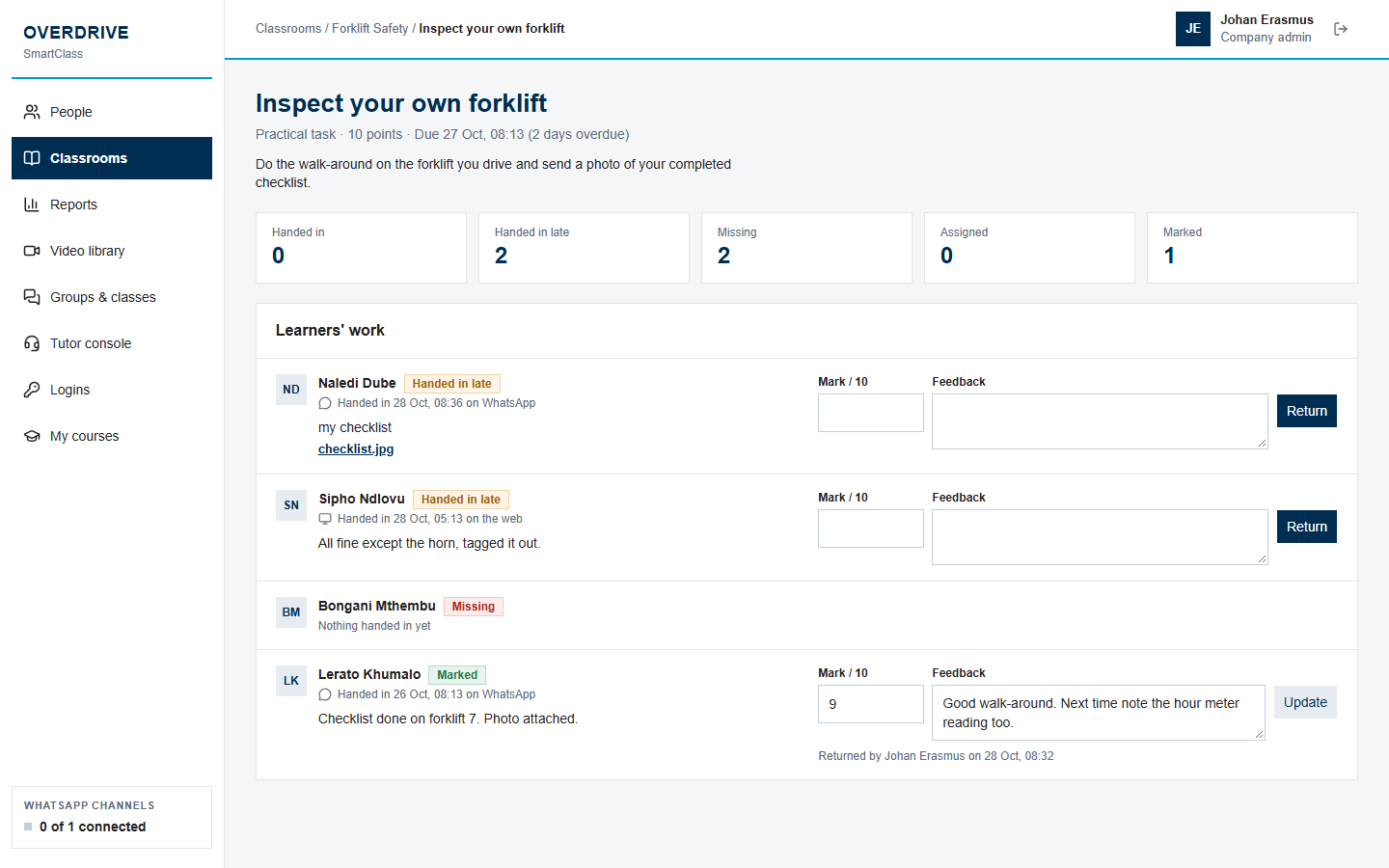Click the BM learner avatar
The height and width of the screenshot is (868, 1389).
(291, 612)
